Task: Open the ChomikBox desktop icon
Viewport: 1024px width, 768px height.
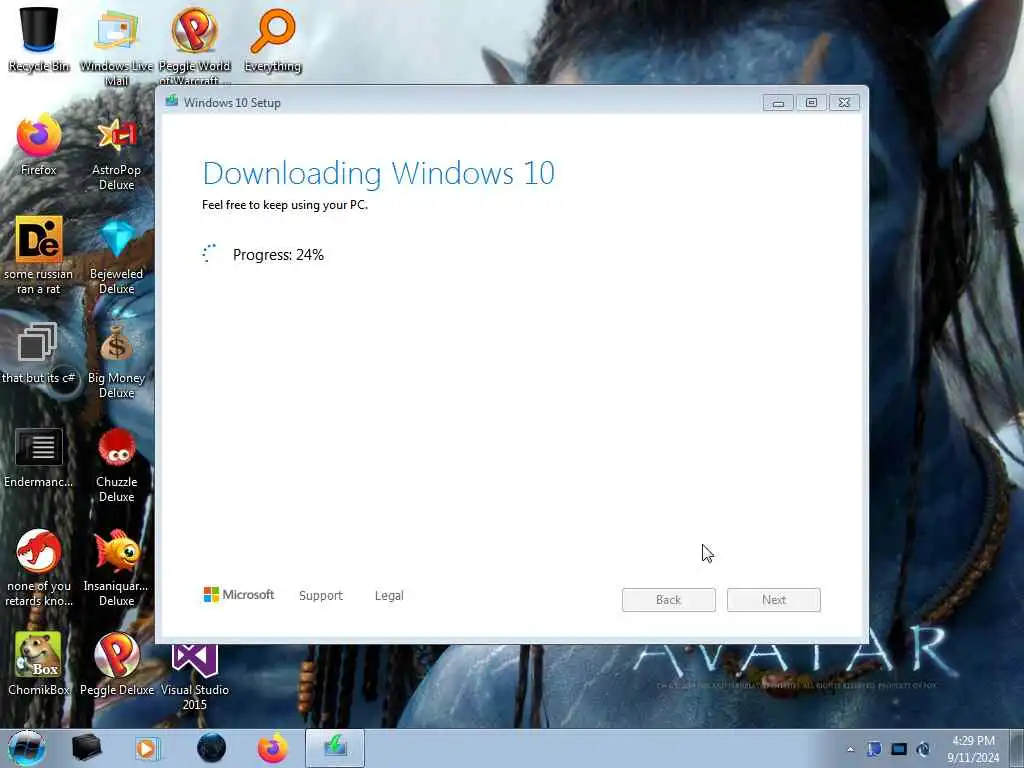Action: (x=39, y=663)
